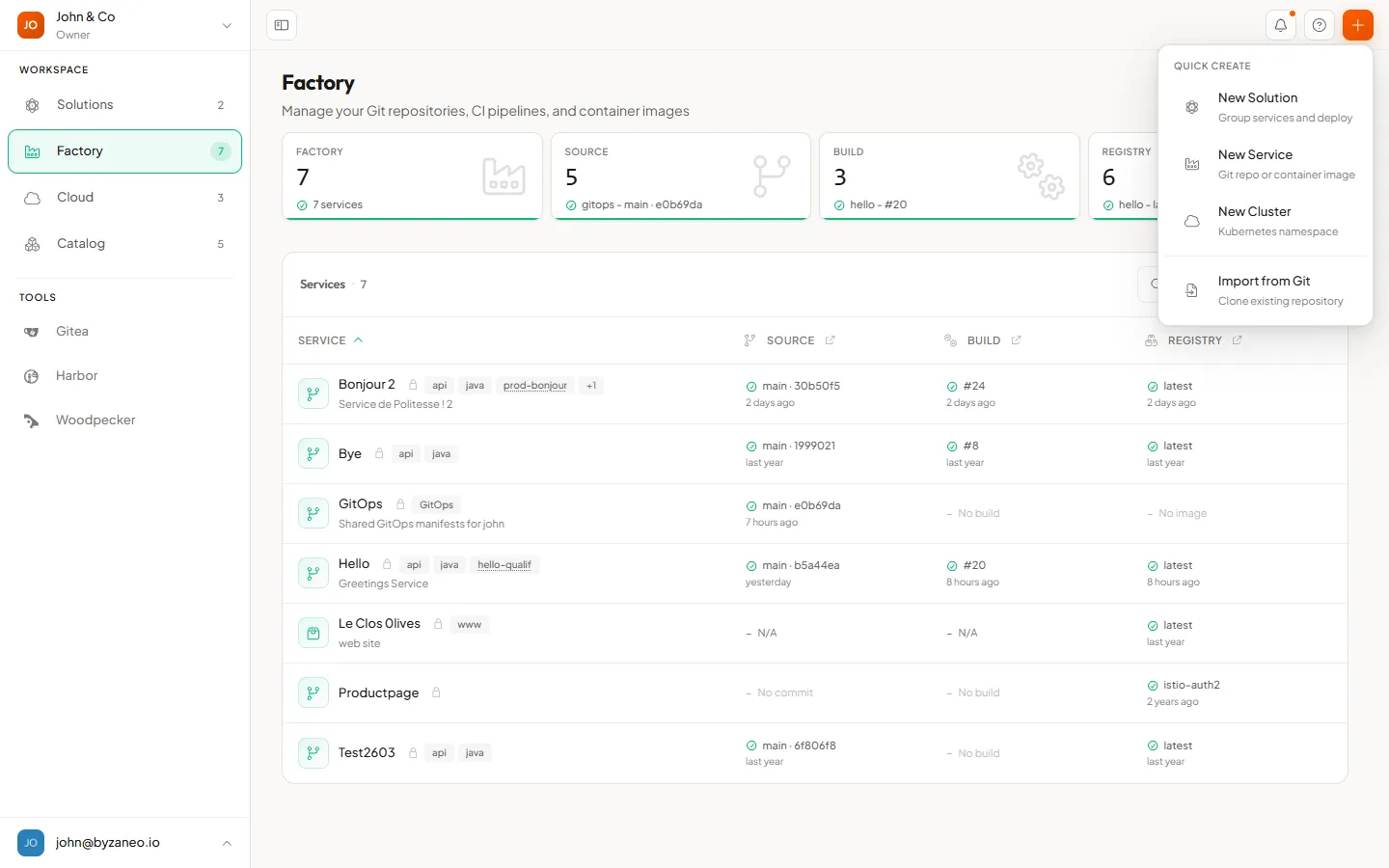The width and height of the screenshot is (1389, 868).
Task: Click the prod-bonjour tag link
Action: pyautogui.click(x=535, y=386)
